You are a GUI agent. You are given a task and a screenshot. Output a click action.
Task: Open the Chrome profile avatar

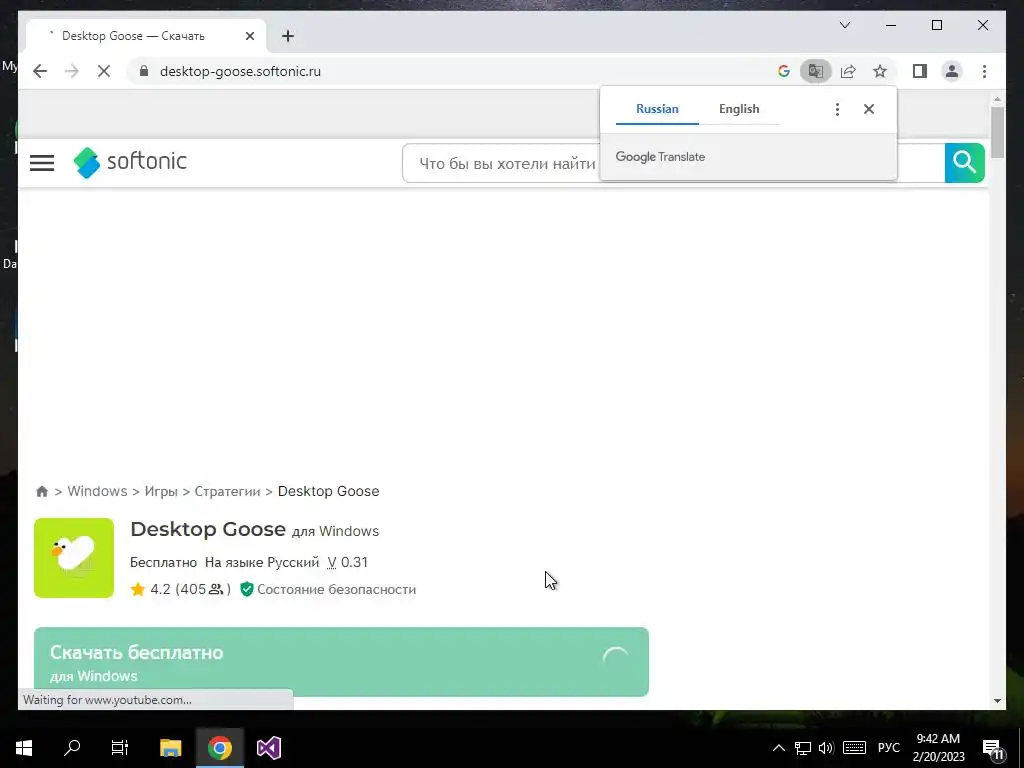[x=952, y=71]
